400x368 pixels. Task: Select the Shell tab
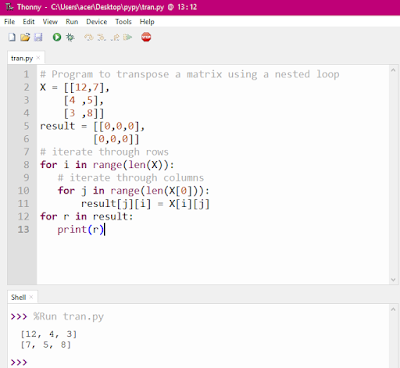[18, 297]
